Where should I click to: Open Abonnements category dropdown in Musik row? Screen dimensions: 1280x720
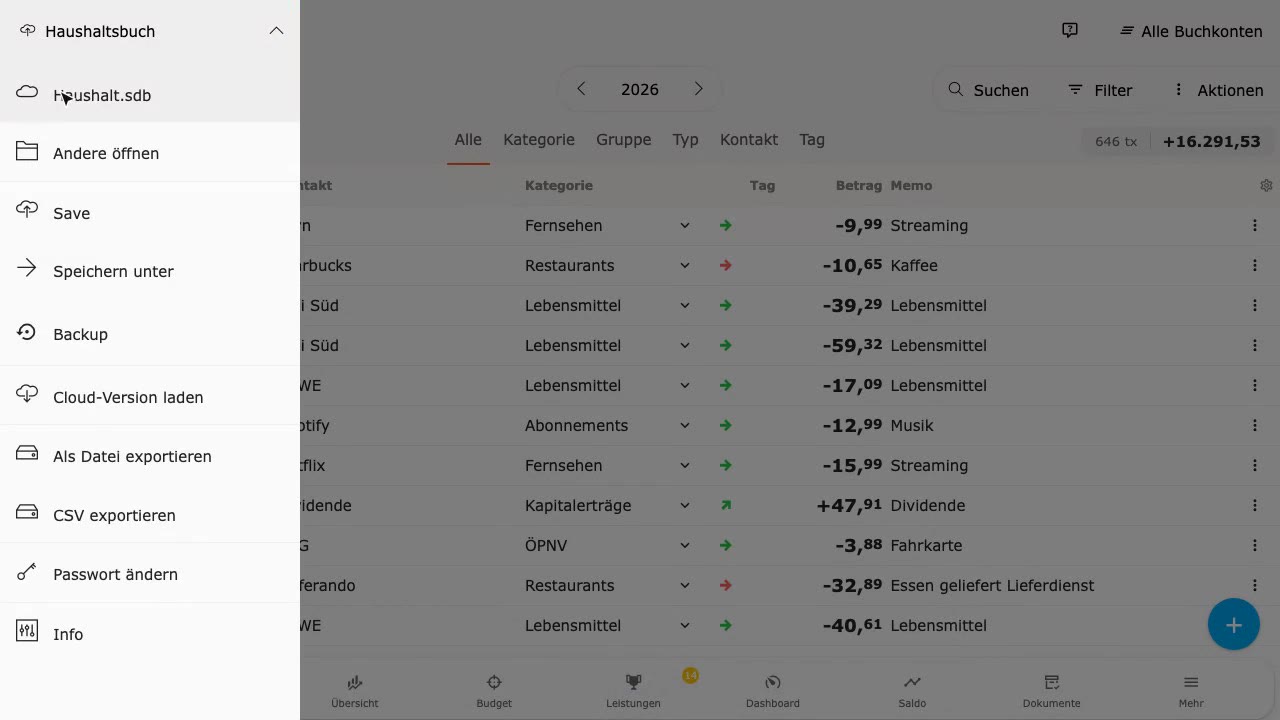coord(685,425)
